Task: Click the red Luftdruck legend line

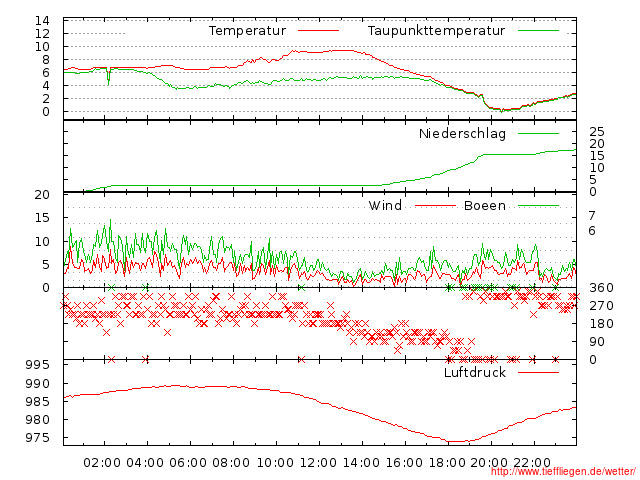Action: click(x=538, y=372)
